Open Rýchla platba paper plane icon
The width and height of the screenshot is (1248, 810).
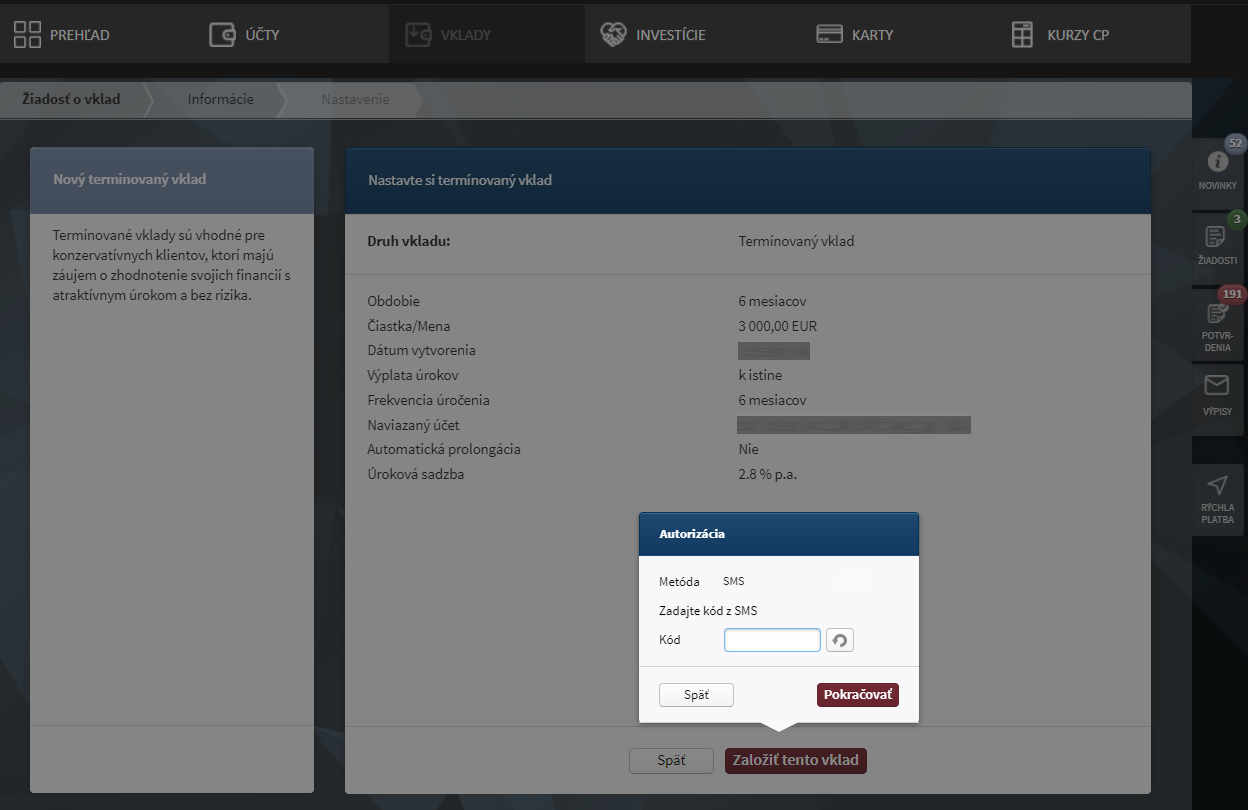click(x=1217, y=486)
